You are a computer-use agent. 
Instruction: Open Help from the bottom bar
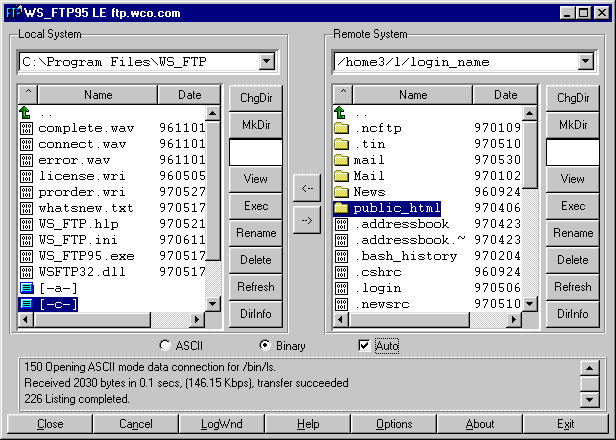point(308,424)
